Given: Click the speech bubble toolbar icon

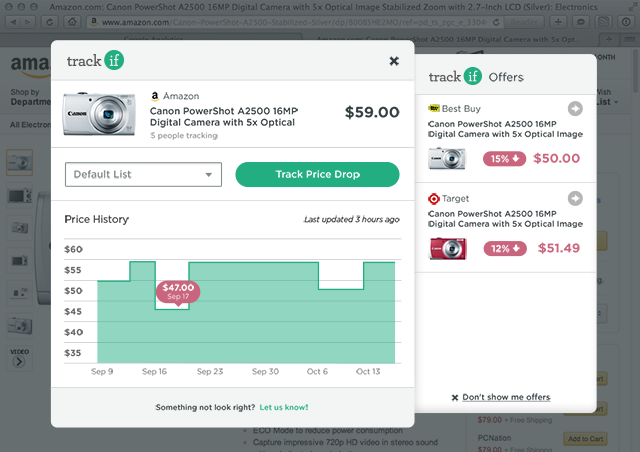Looking at the screenshot, I should [580, 22].
